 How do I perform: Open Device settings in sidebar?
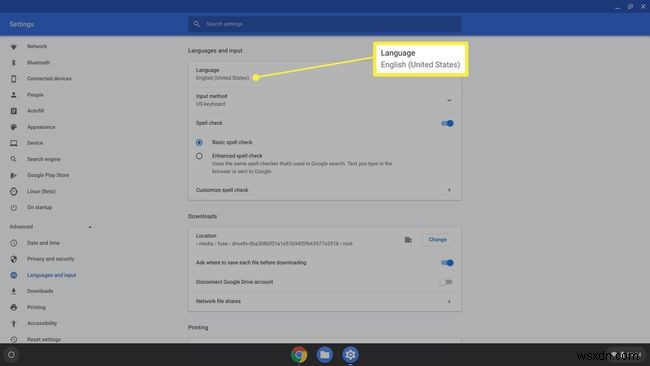[35, 143]
